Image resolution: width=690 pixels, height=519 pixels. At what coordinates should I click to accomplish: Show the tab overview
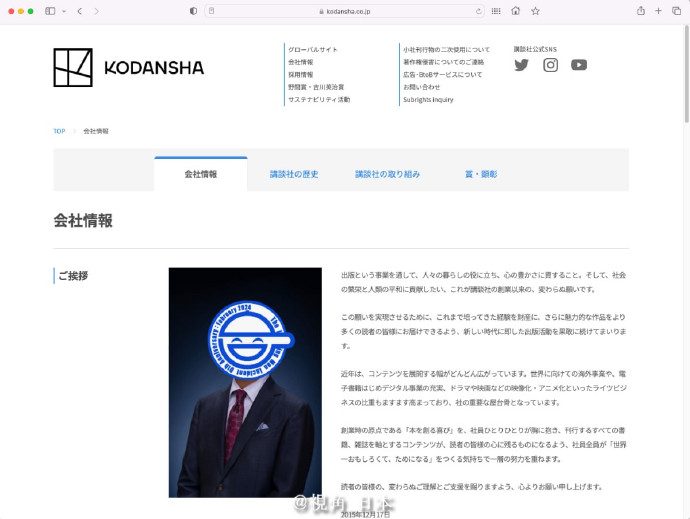[676, 11]
